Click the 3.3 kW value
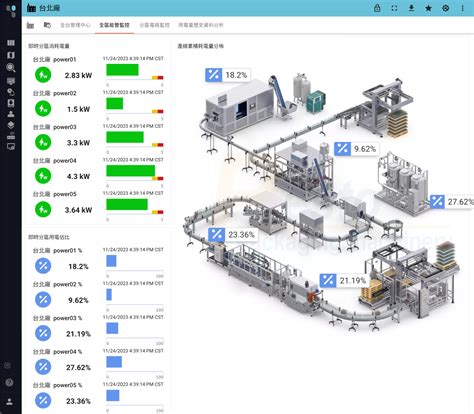 78,143
